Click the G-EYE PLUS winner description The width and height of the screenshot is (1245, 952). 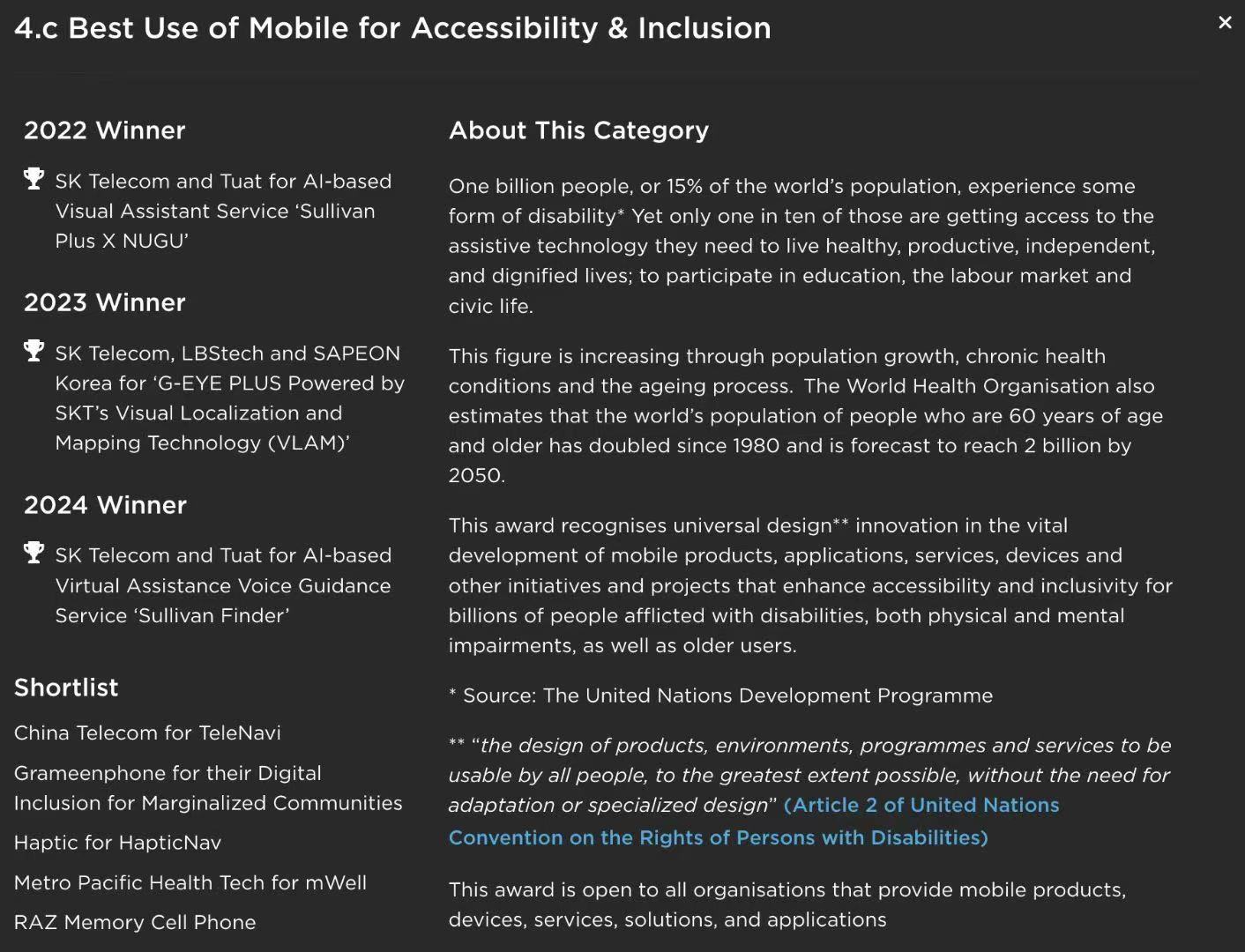[229, 398]
